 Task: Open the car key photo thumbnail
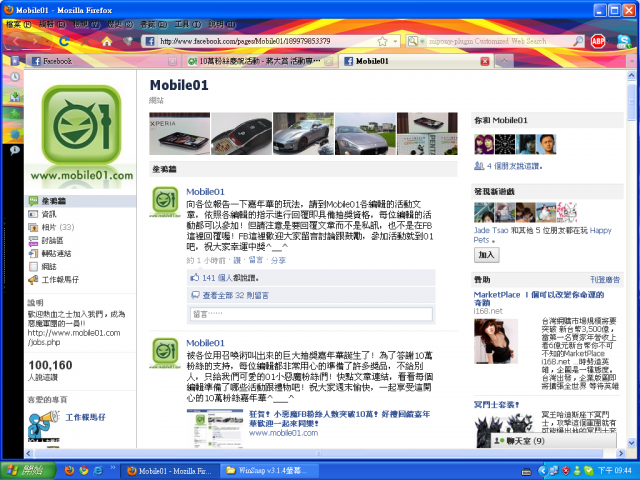(242, 134)
